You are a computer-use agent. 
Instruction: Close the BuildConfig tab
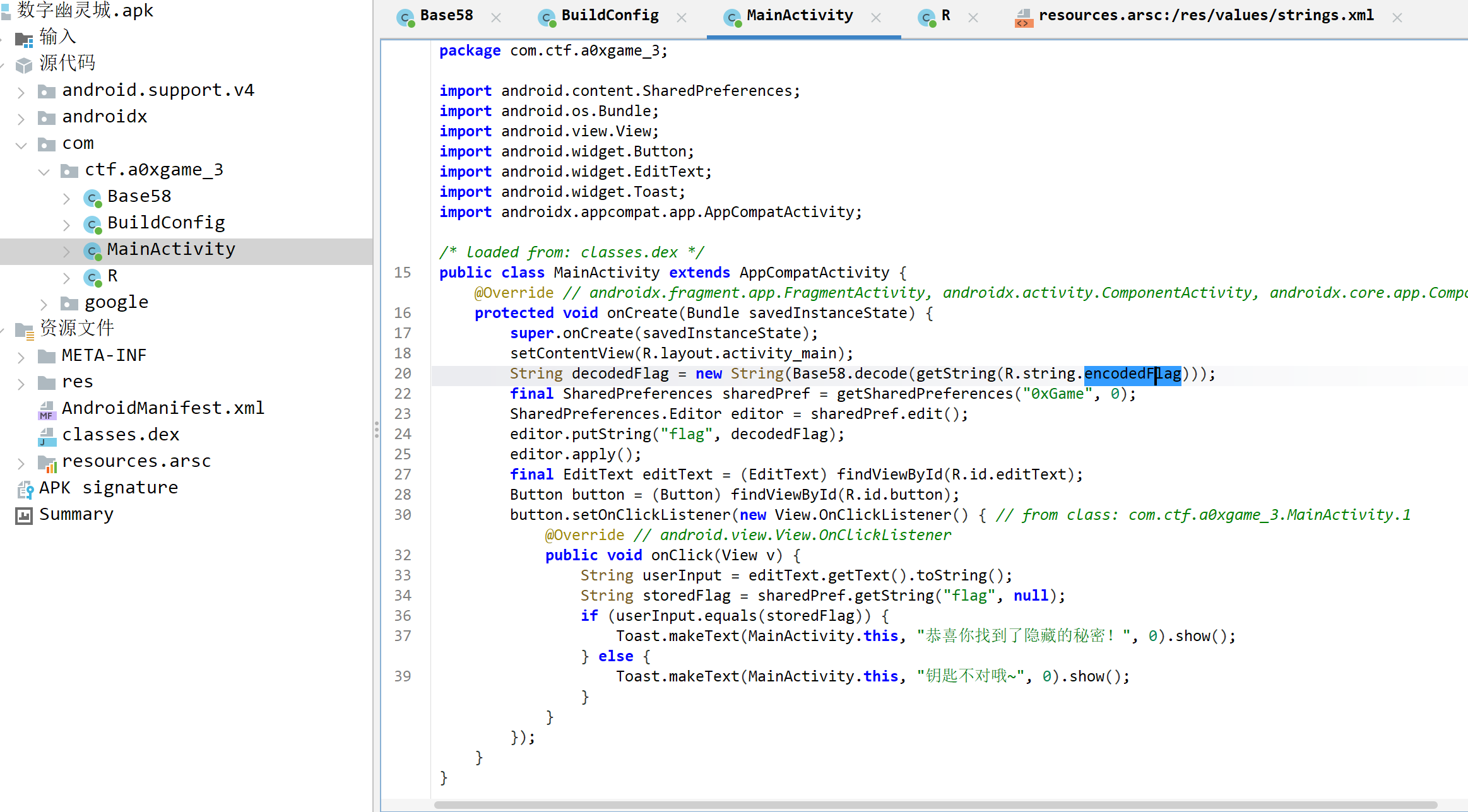pyautogui.click(x=682, y=18)
